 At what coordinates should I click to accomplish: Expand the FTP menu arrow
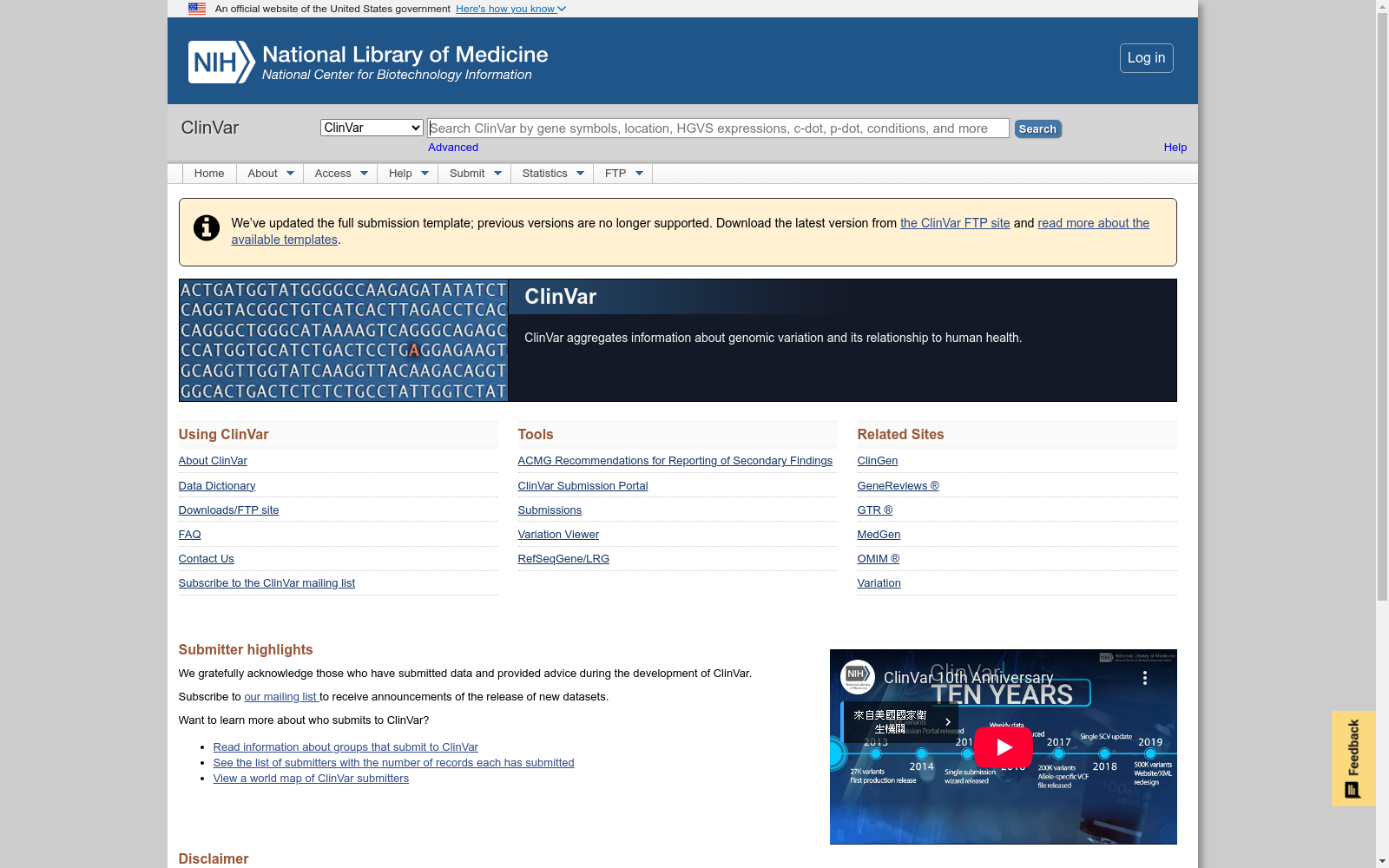(639, 174)
